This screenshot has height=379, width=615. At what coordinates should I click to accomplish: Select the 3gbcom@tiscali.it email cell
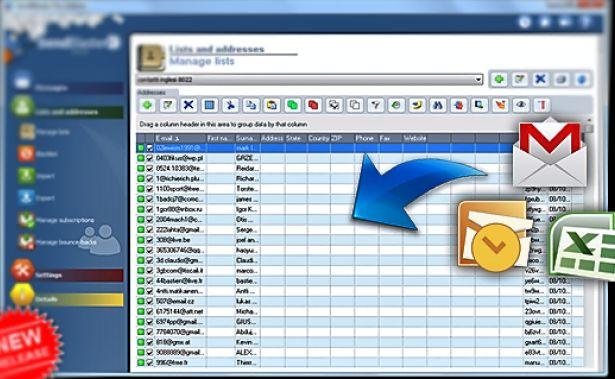[x=180, y=270]
